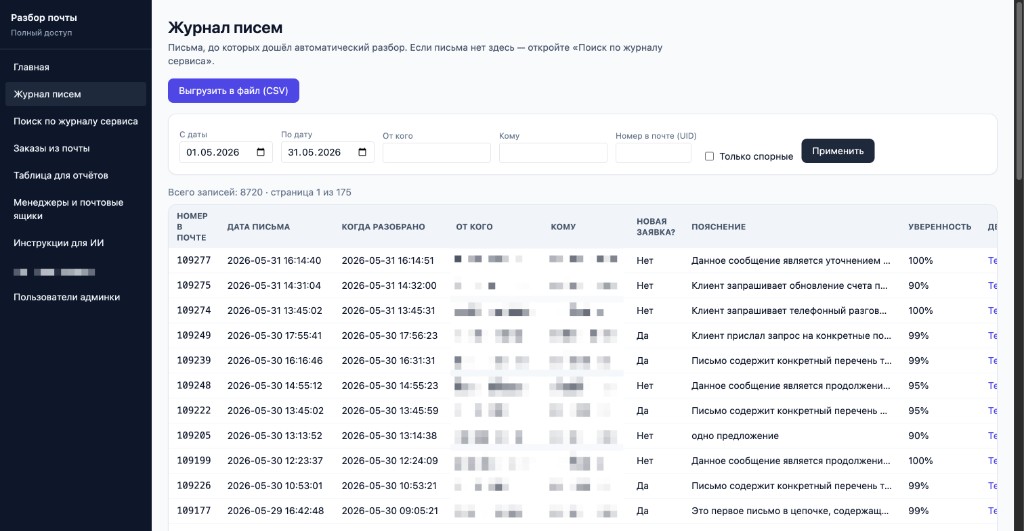
Task: Select the table row for letter 109277
Action: point(583,260)
